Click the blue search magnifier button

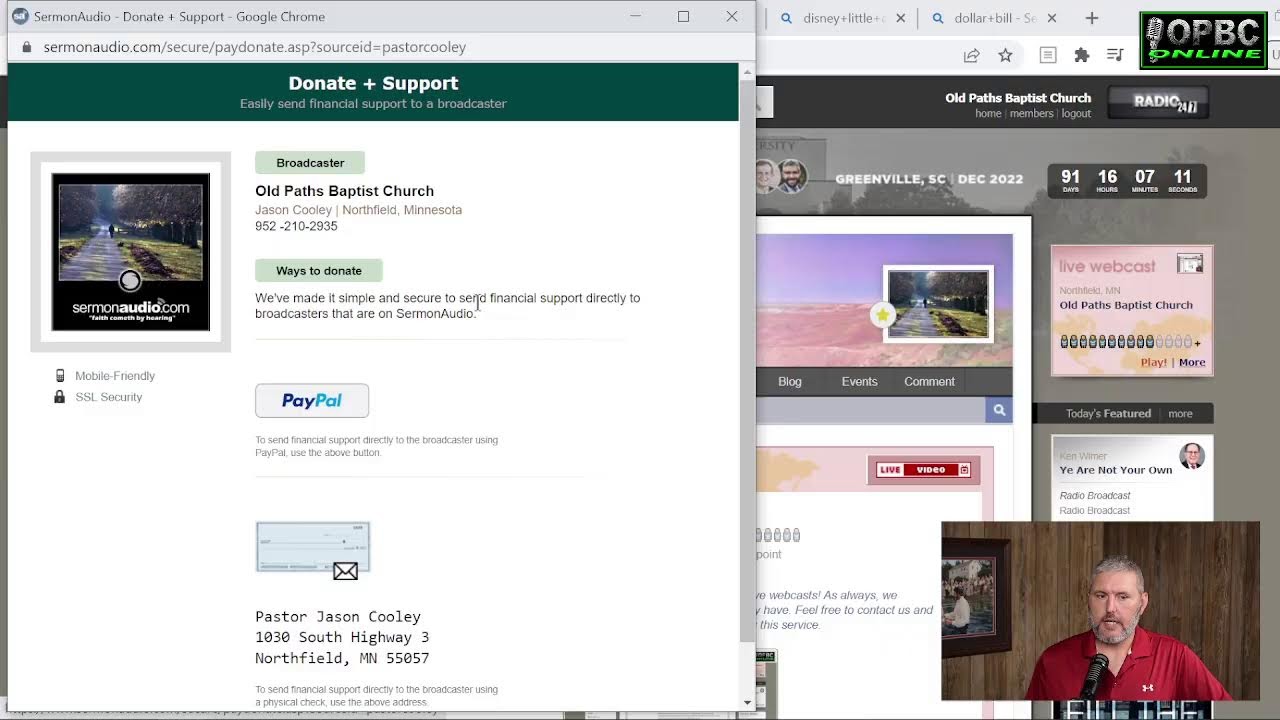[x=998, y=410]
